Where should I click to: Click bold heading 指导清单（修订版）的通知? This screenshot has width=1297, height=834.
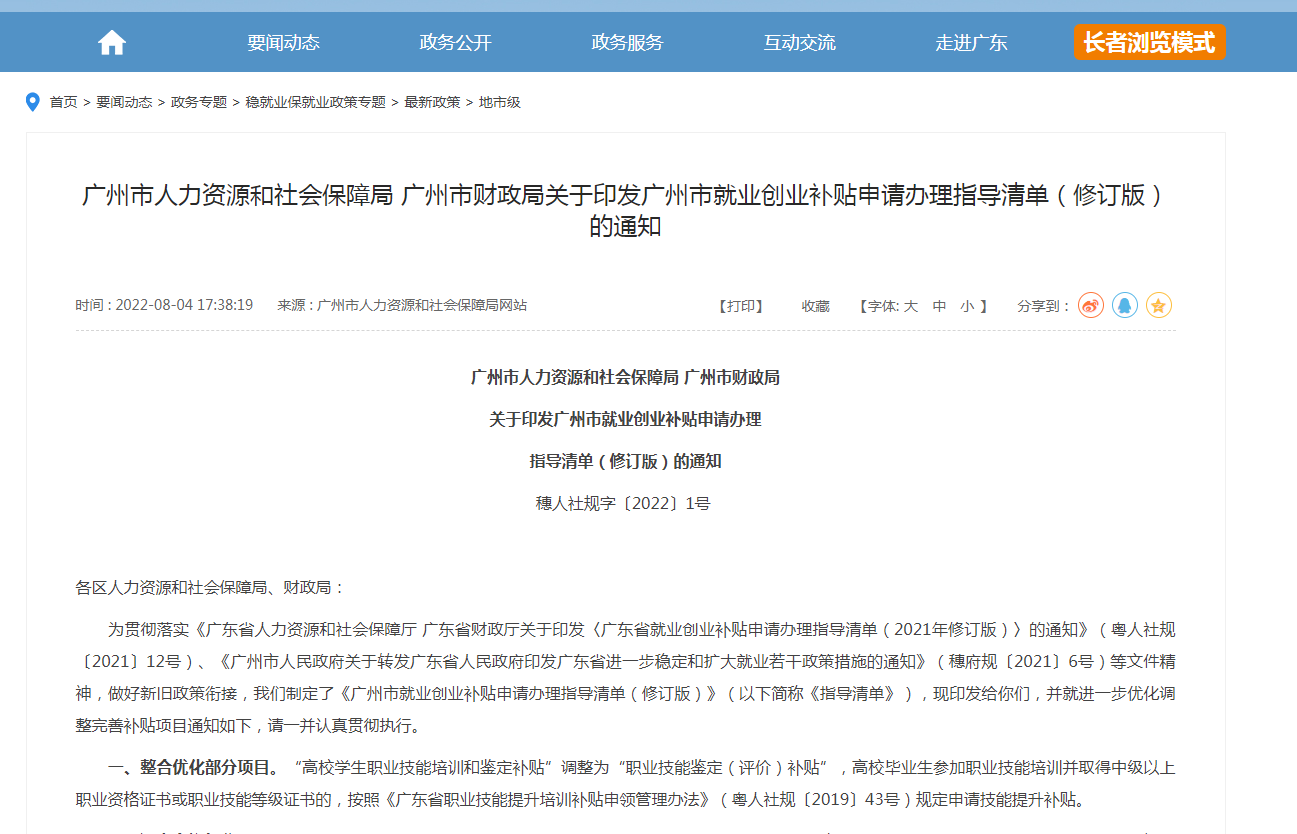point(625,462)
